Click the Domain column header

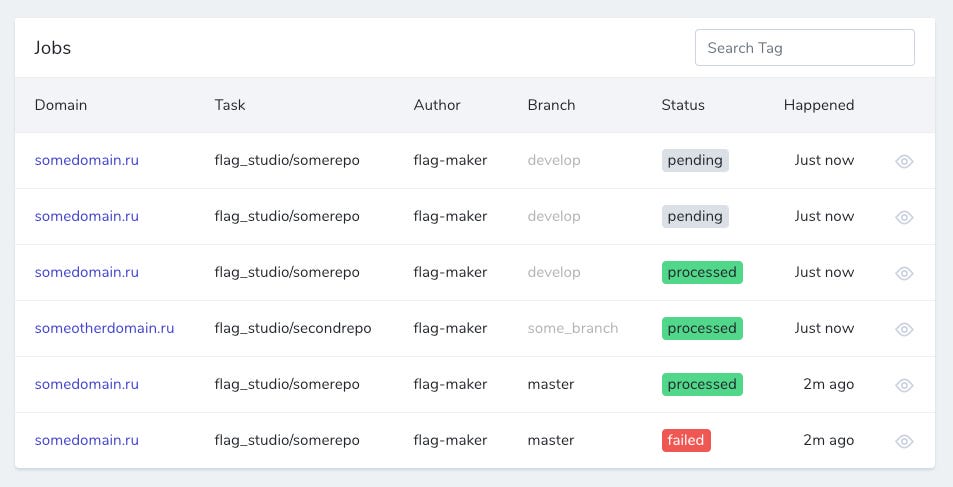click(61, 105)
